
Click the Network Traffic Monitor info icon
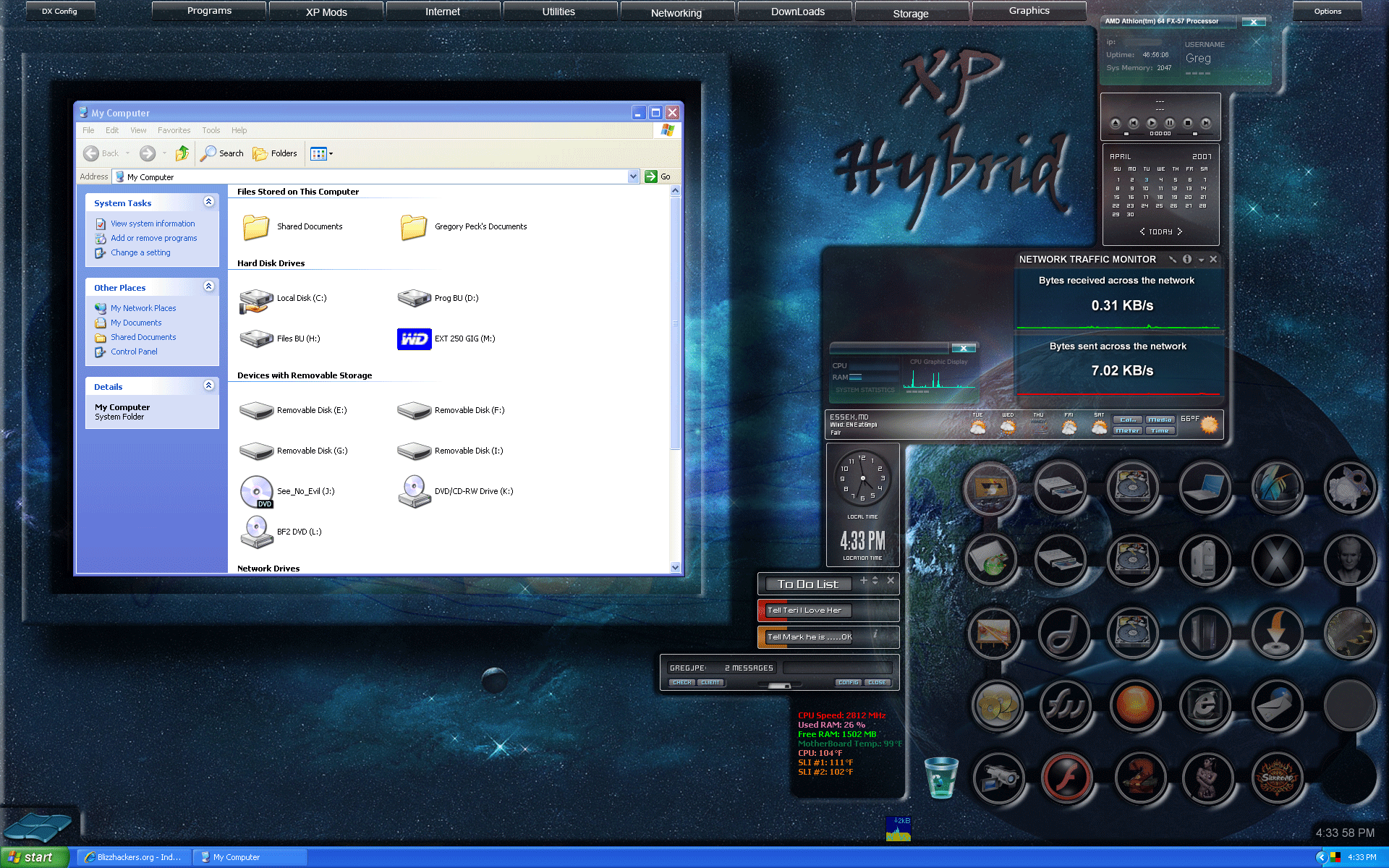[x=1187, y=259]
